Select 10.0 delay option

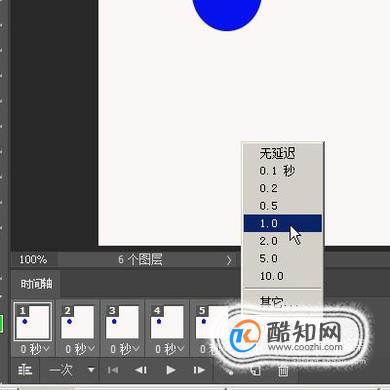point(283,276)
